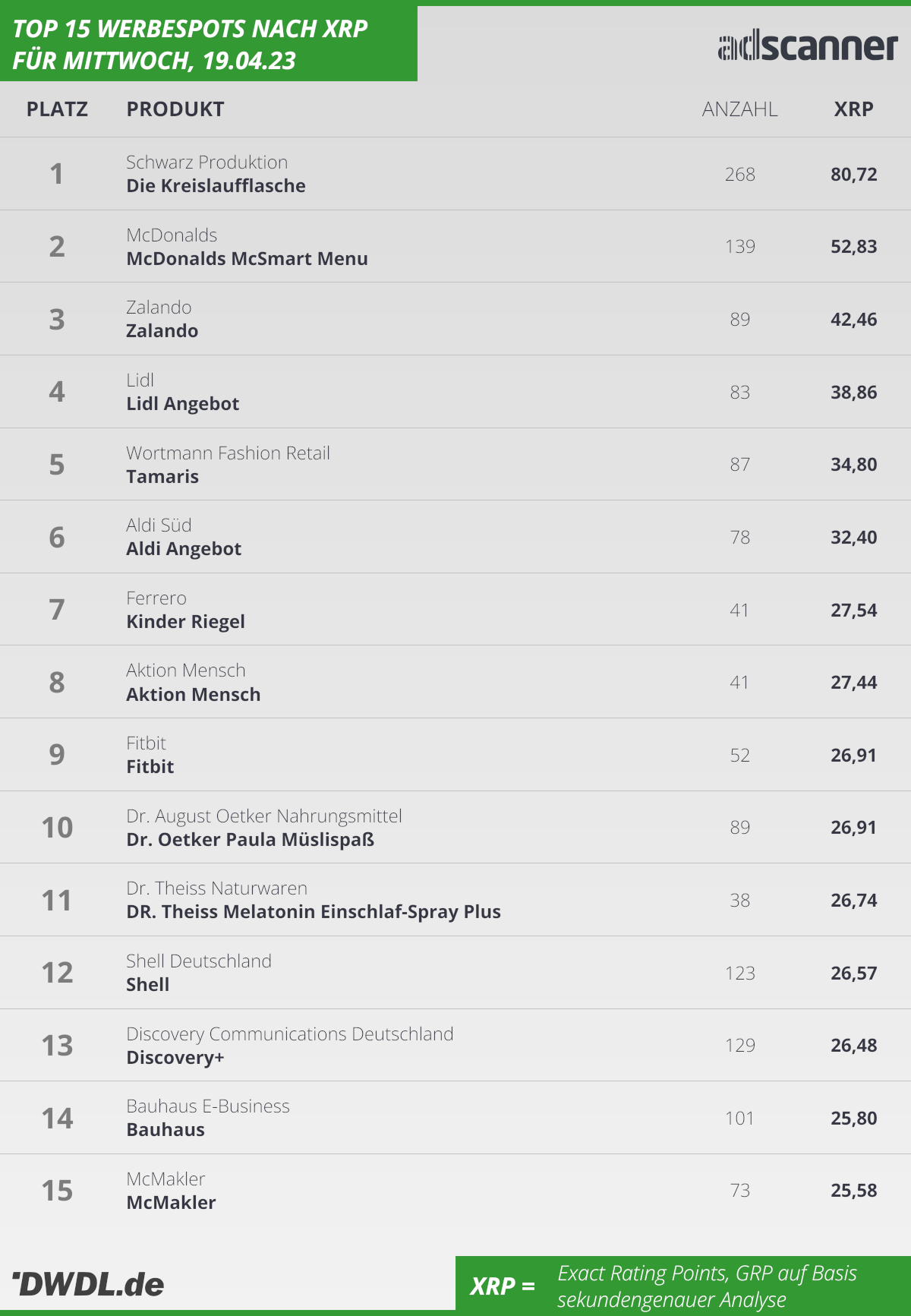Click the DWDL.de logo
The width and height of the screenshot is (911, 1316).
88,1283
